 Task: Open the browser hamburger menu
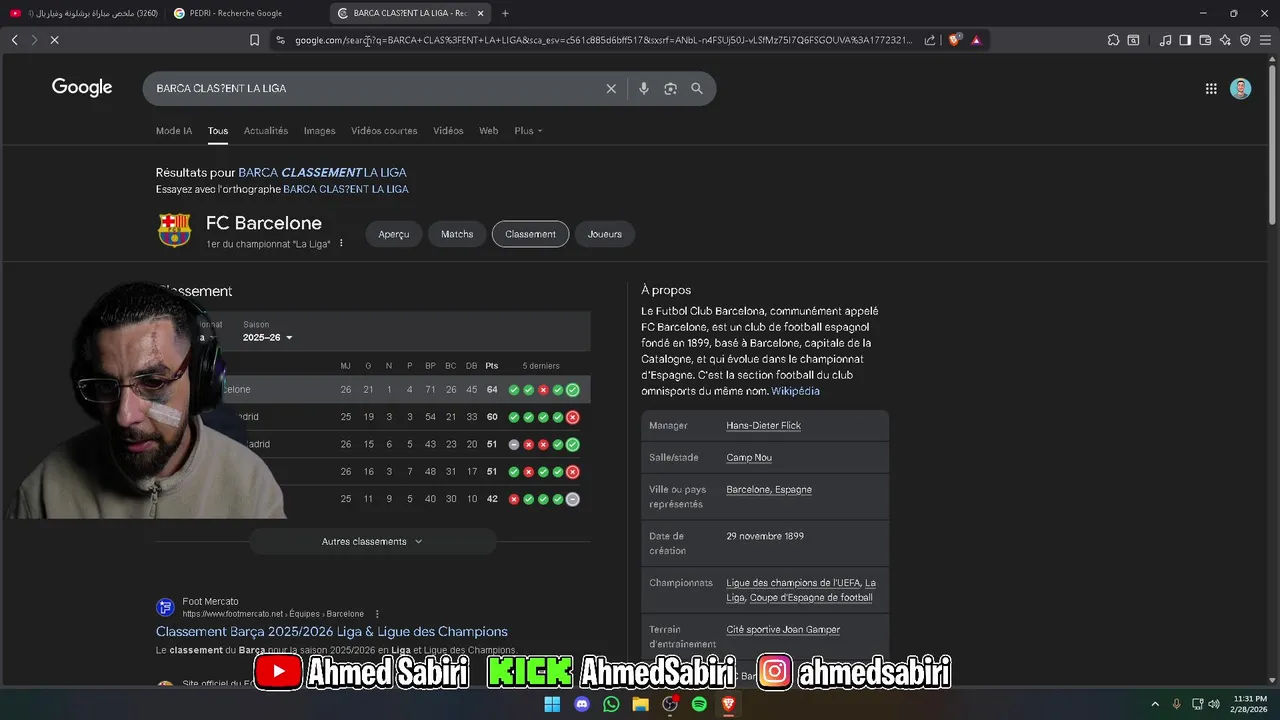coord(1265,40)
